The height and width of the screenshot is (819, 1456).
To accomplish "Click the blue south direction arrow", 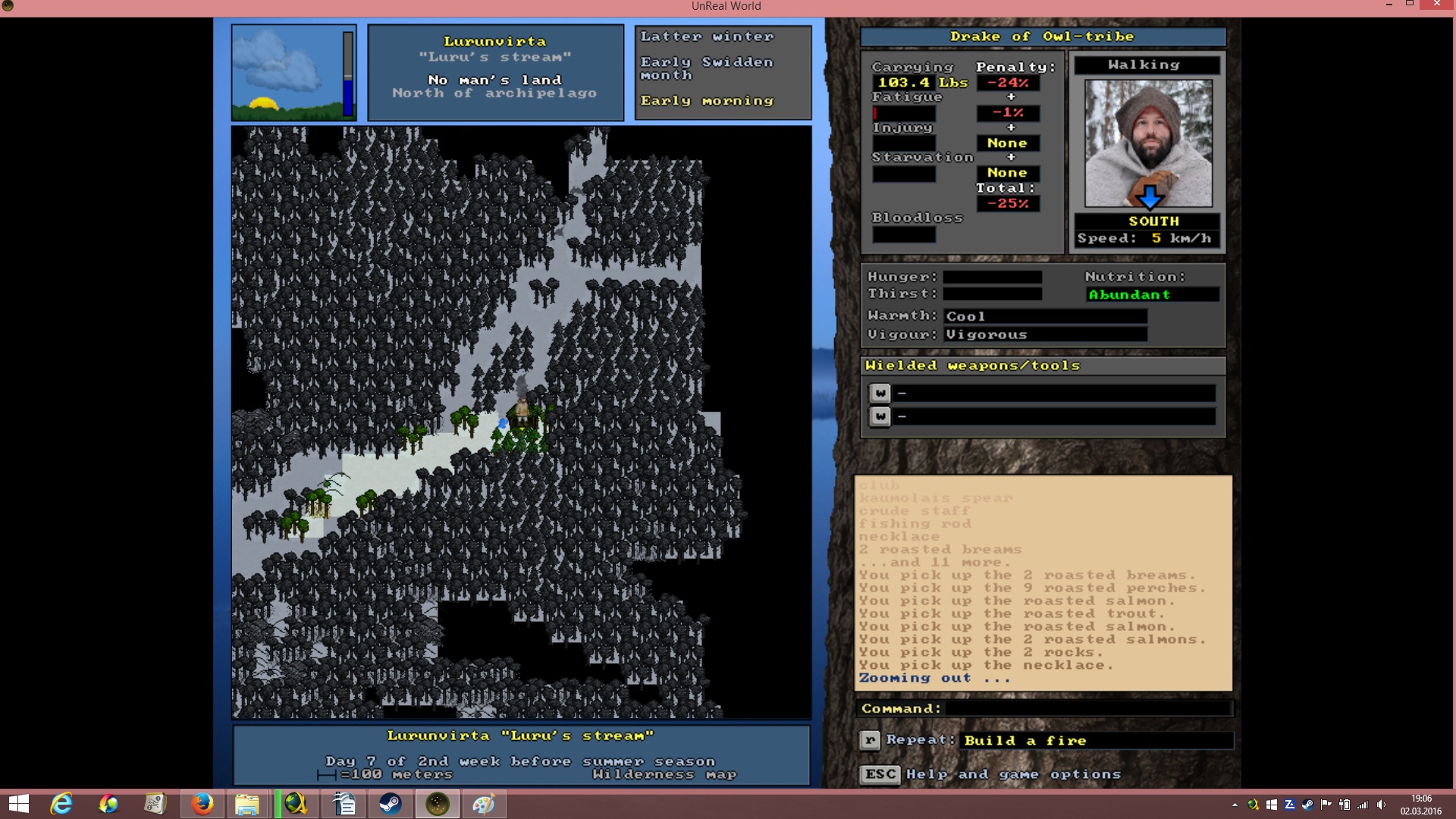I will [1149, 197].
